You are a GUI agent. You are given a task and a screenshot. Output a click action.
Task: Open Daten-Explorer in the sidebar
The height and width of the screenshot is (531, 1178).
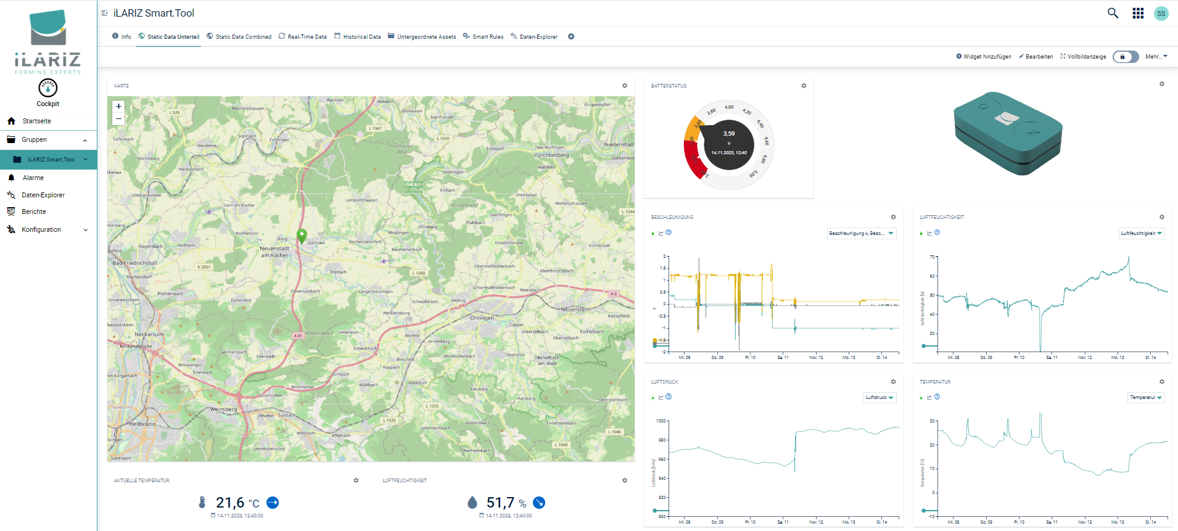(x=48, y=195)
